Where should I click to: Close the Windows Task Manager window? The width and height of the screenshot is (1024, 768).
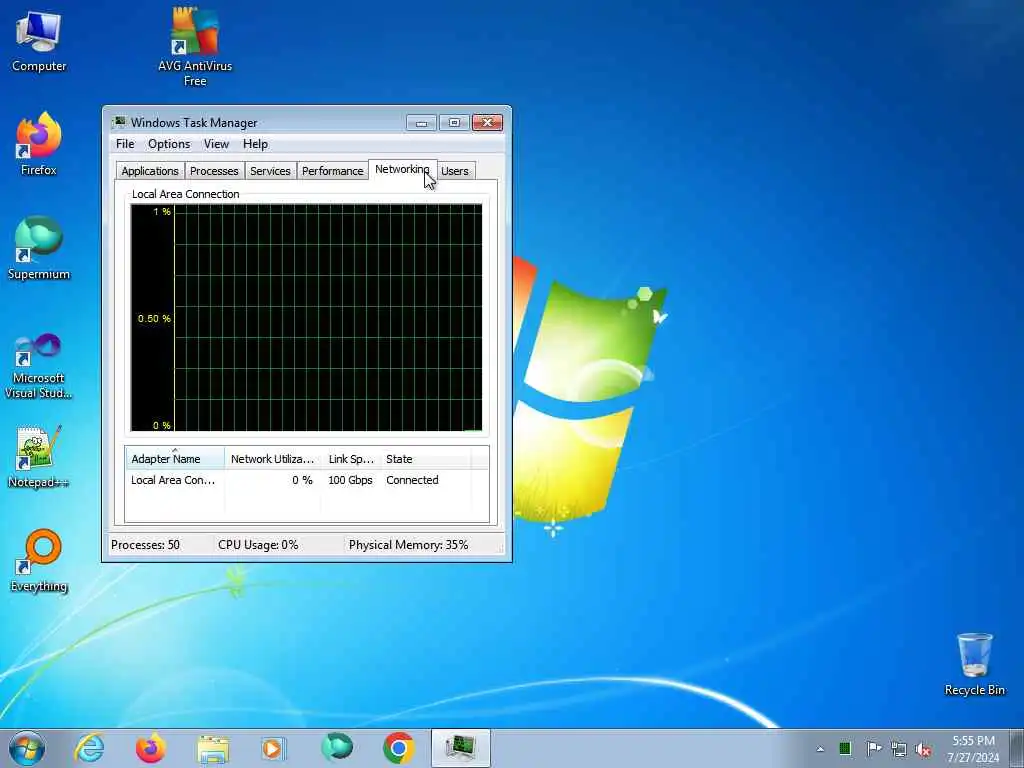click(487, 123)
